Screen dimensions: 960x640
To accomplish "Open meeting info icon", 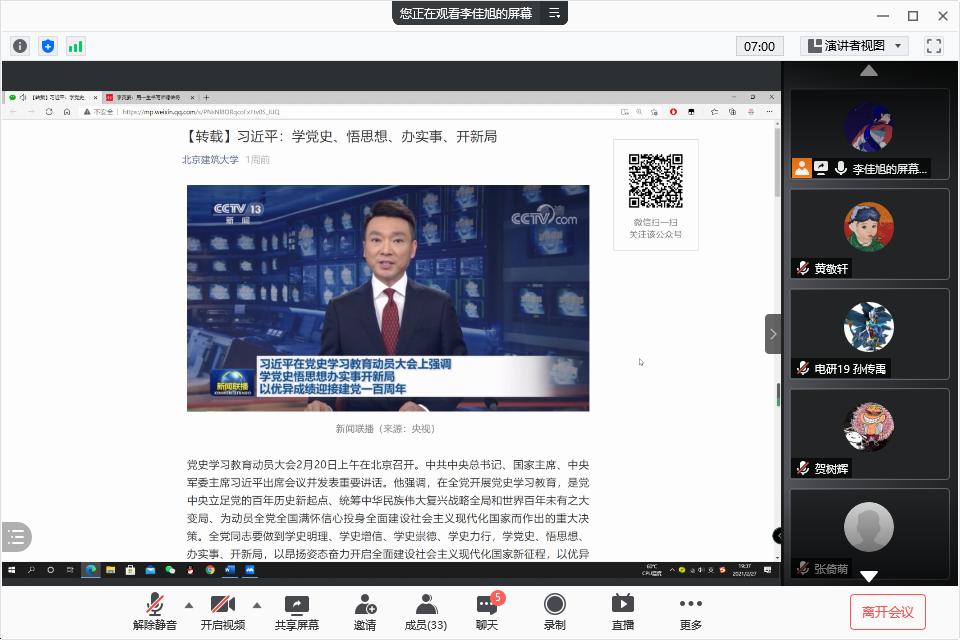I will [x=20, y=46].
